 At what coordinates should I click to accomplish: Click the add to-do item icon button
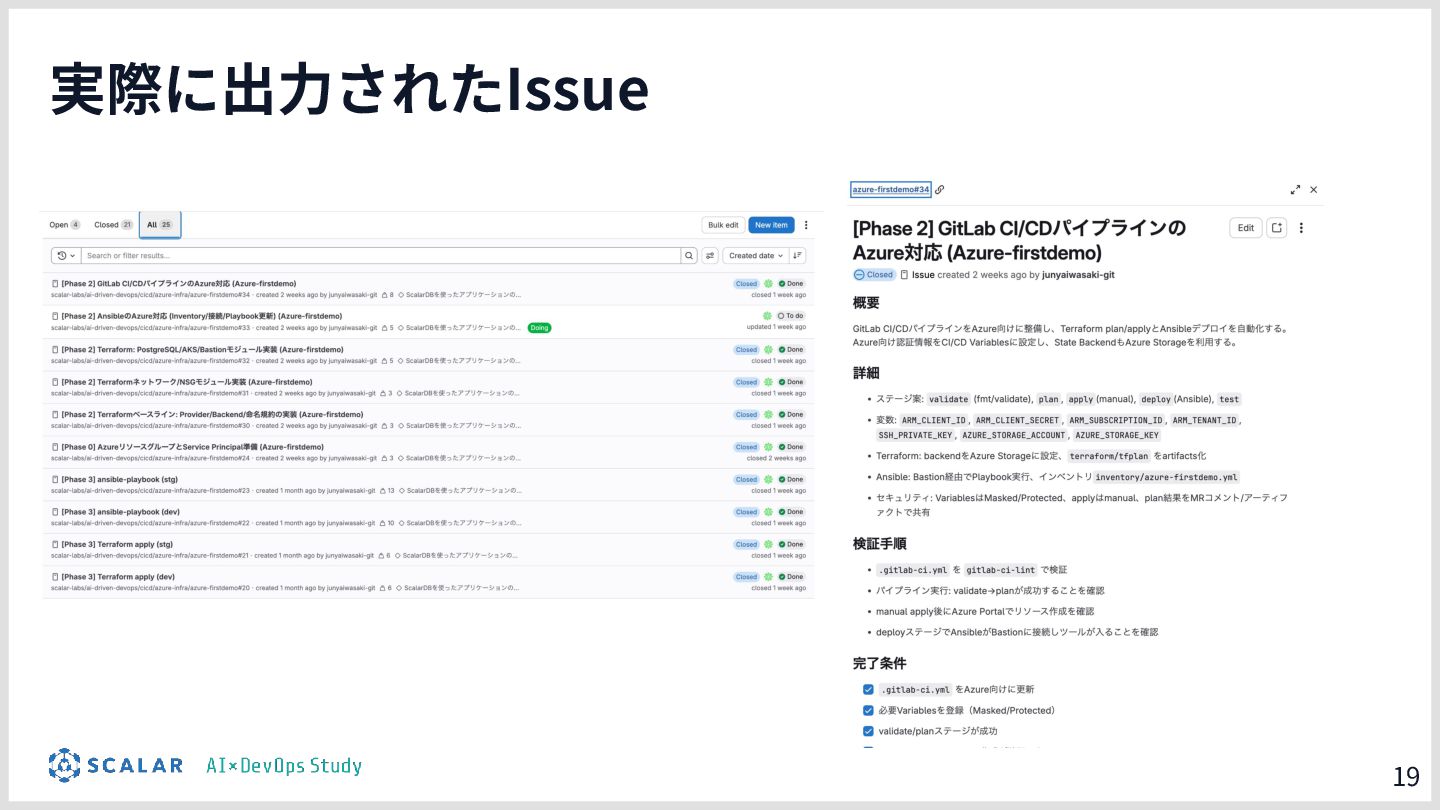(1277, 228)
